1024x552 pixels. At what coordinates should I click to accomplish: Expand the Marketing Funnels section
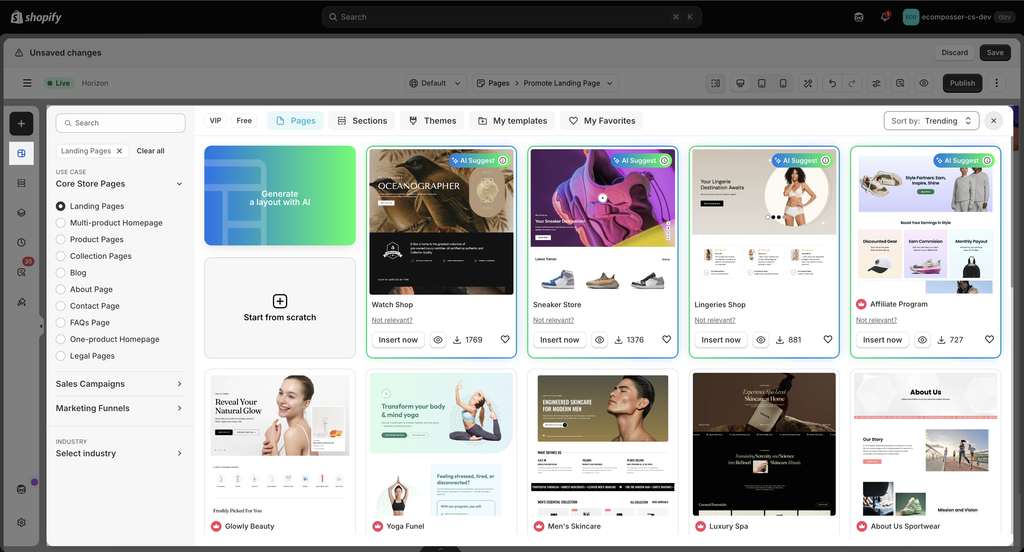120,408
